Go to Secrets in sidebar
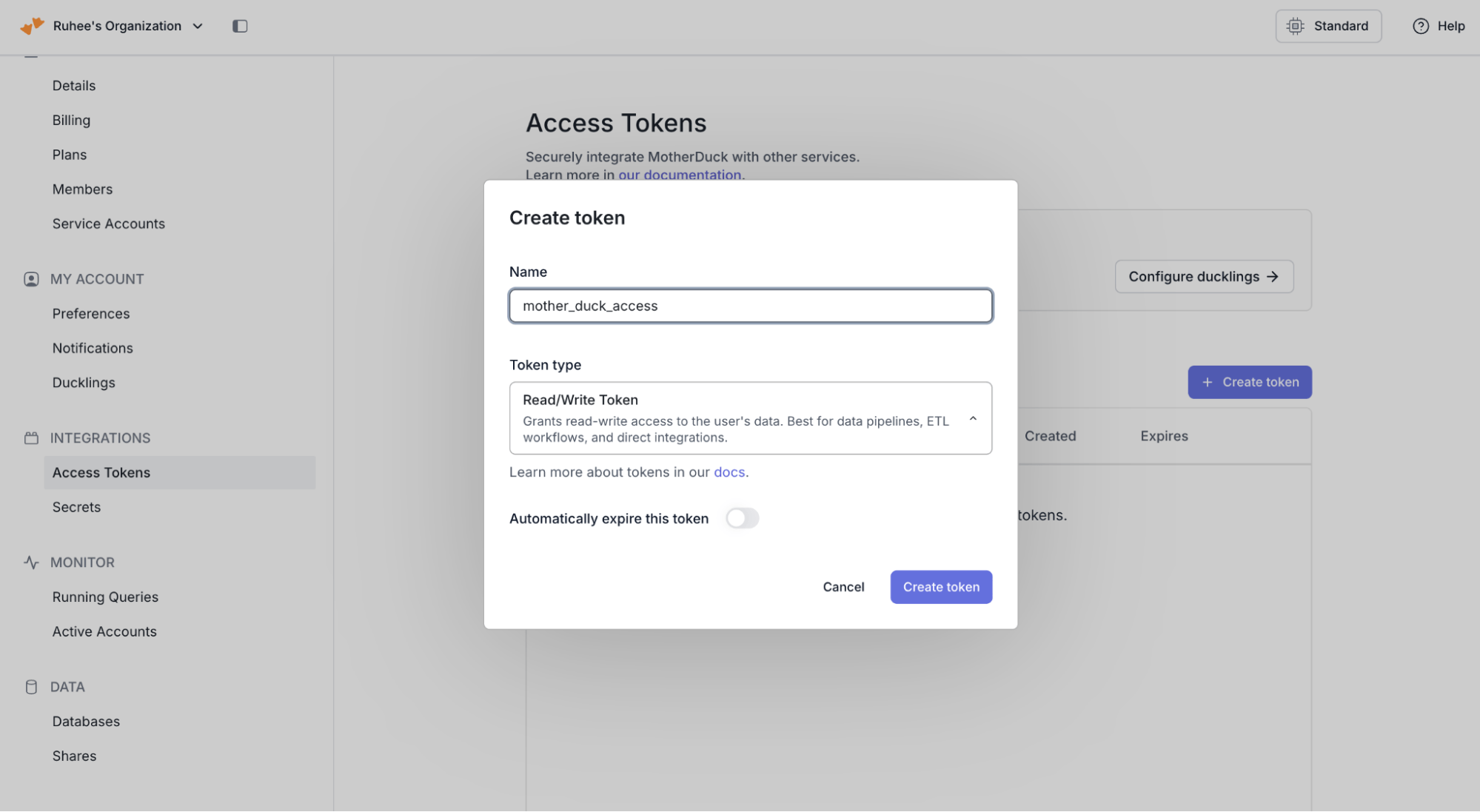The width and height of the screenshot is (1480, 812). point(76,507)
